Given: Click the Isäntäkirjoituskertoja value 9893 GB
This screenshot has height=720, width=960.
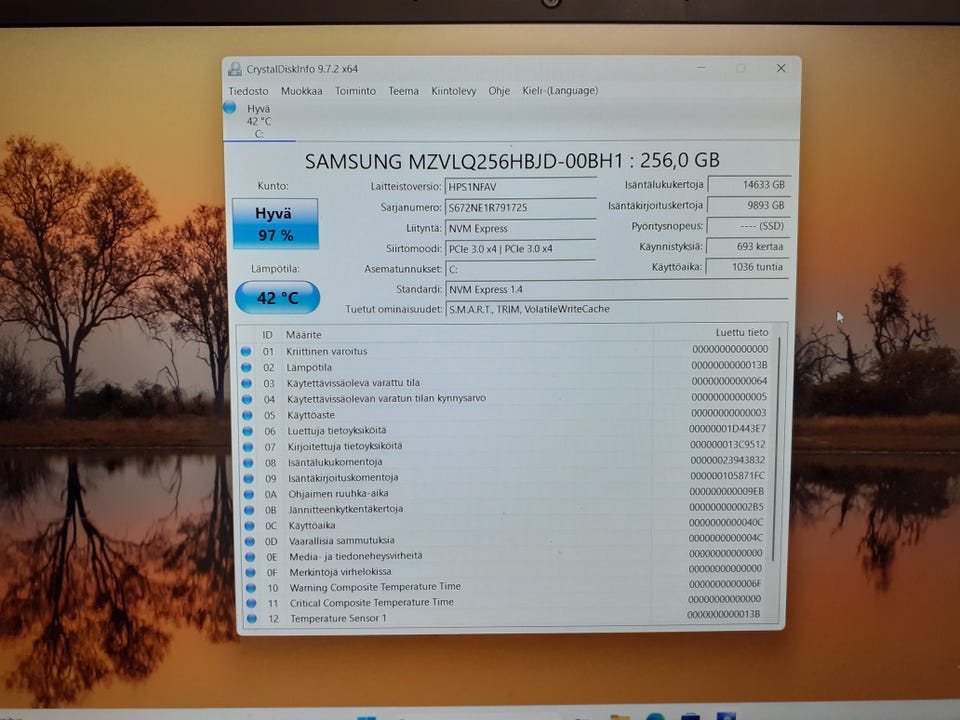Looking at the screenshot, I should click(x=748, y=205).
